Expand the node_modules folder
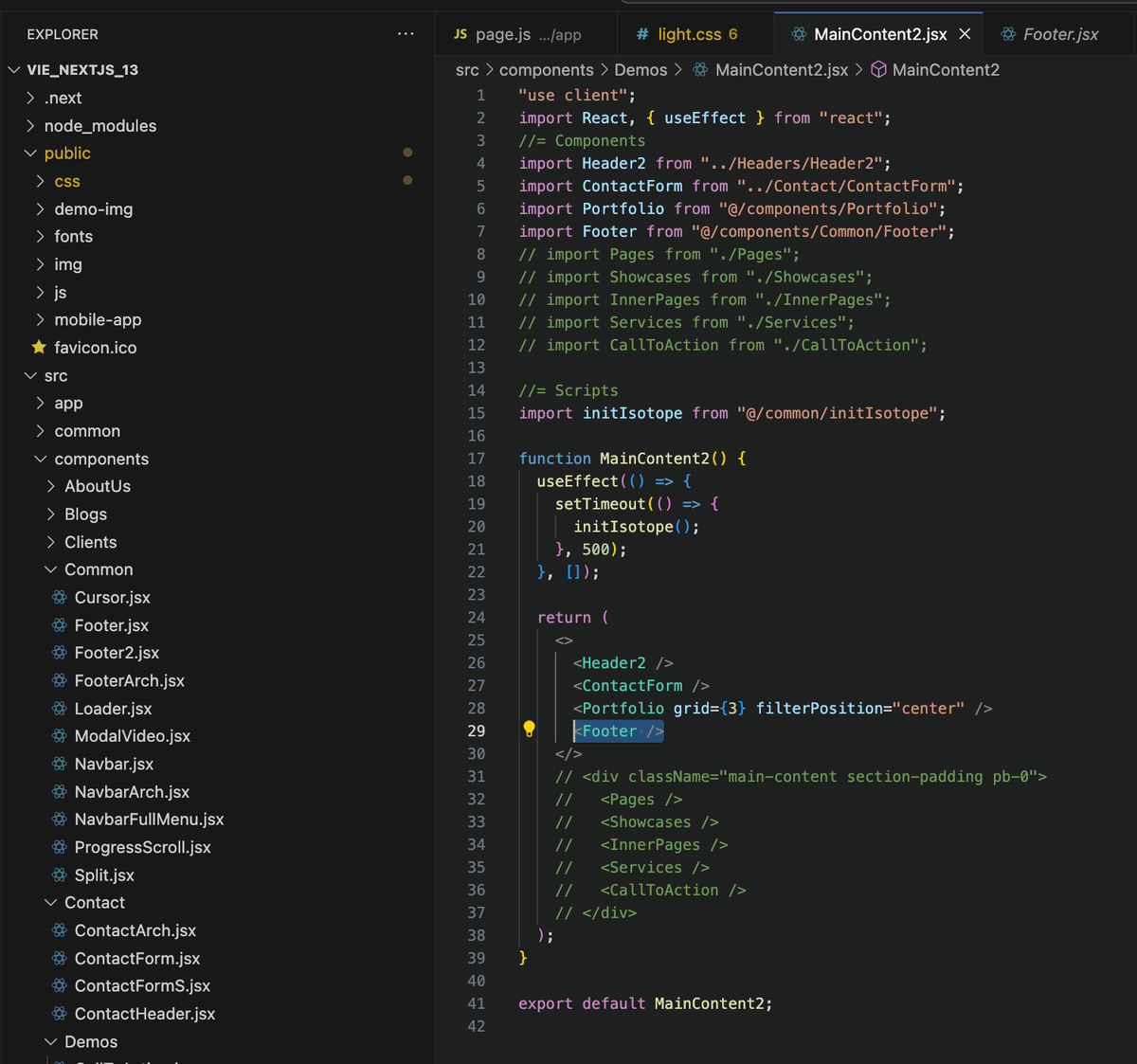Screen dimensions: 1137x1064 (31, 126)
